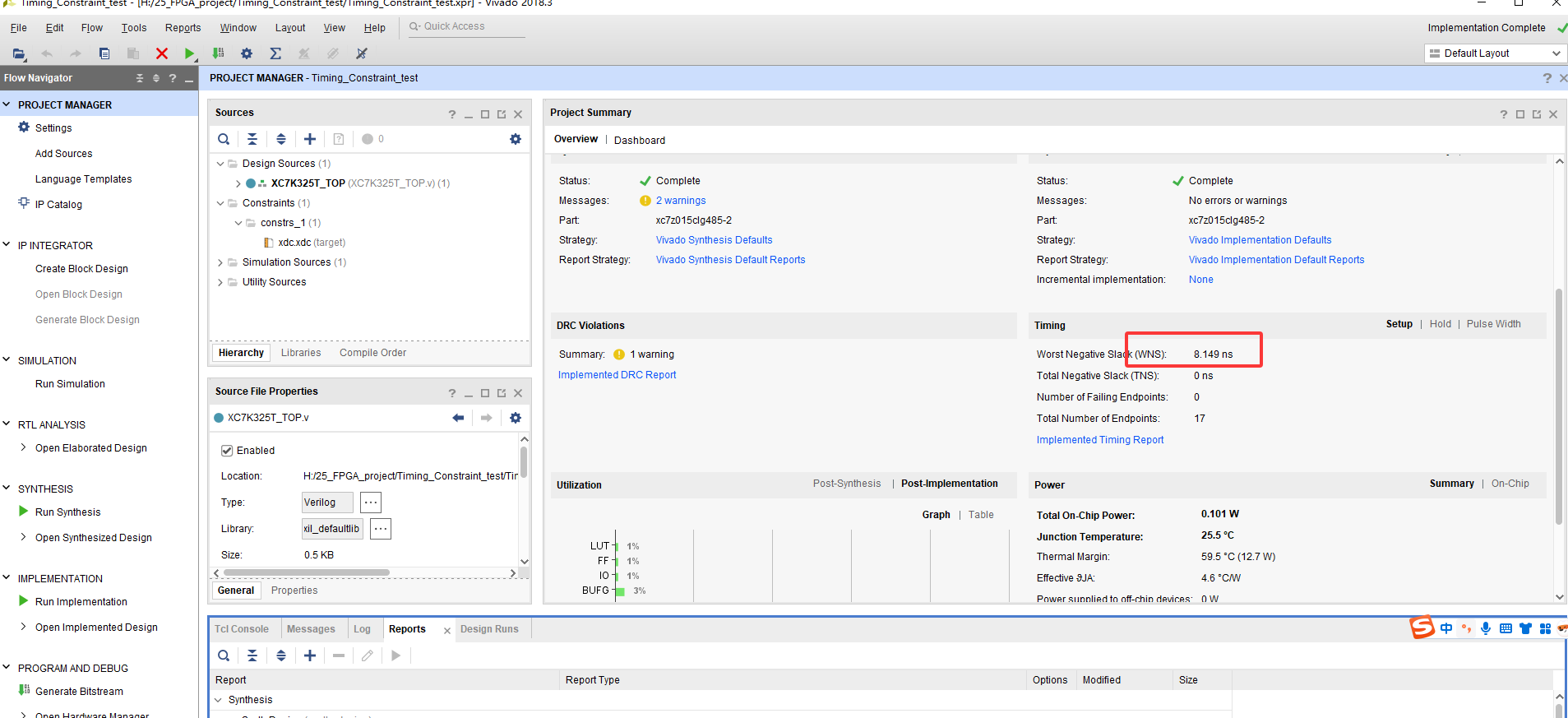This screenshot has height=718, width=1568.
Task: Switch to Properties tab in Source File Properties
Action: pos(294,591)
